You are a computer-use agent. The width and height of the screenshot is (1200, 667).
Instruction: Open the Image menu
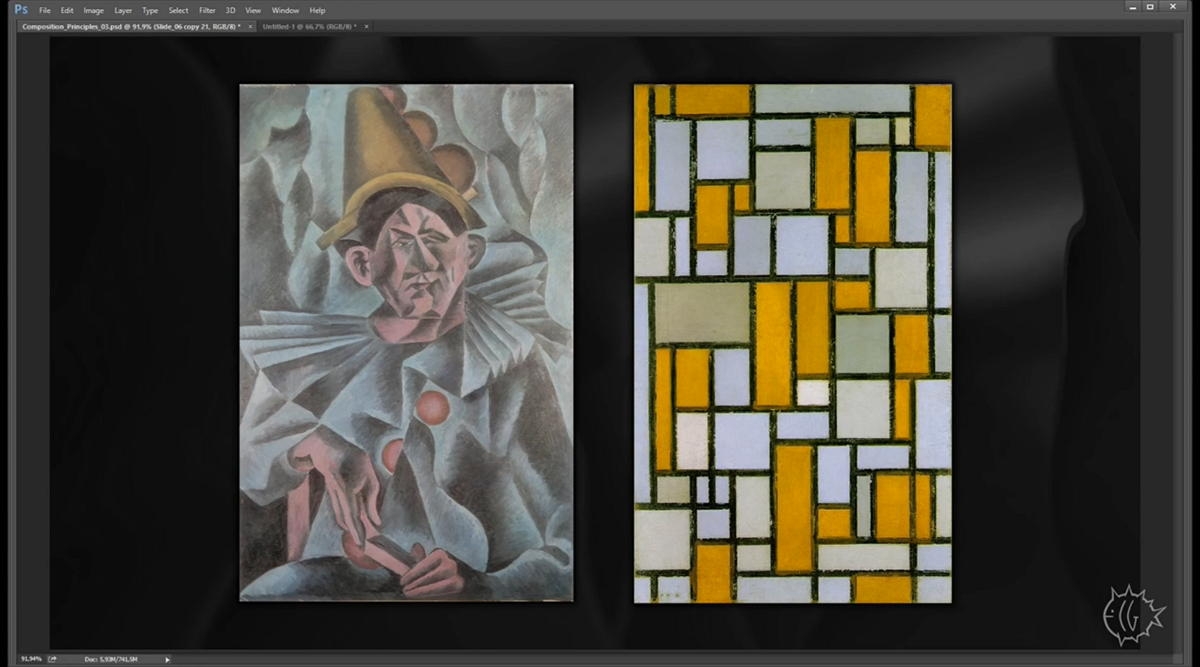[x=93, y=10]
